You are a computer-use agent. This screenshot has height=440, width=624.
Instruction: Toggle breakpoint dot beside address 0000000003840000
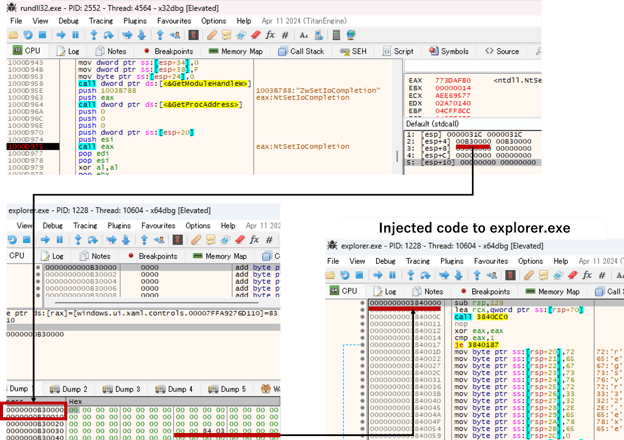tap(360, 303)
